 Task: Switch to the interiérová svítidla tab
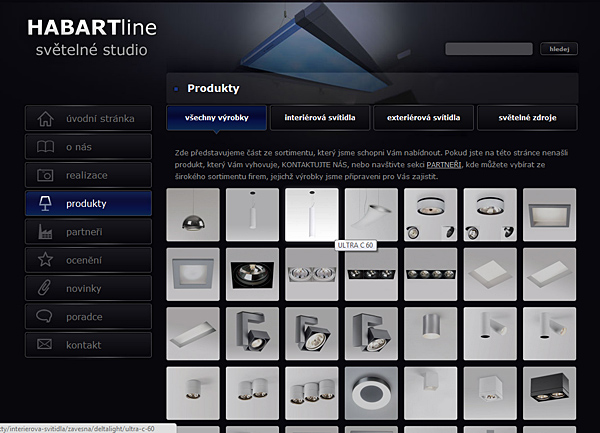click(320, 118)
